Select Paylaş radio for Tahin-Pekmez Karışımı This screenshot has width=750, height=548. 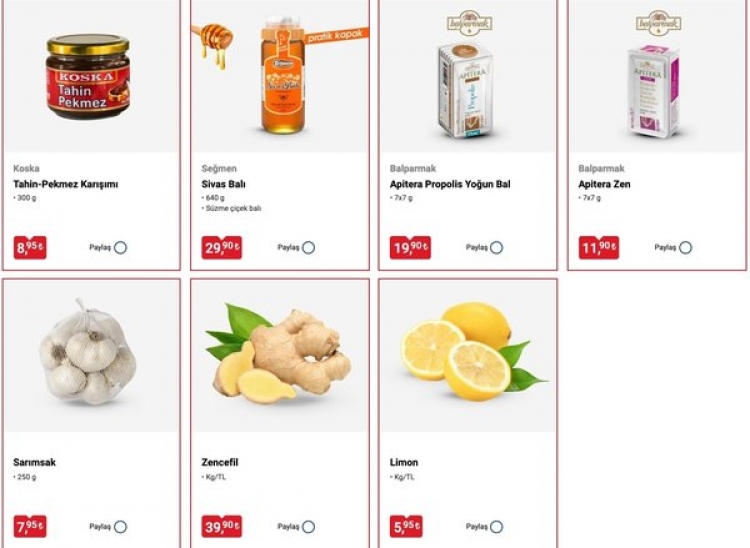pos(121,248)
